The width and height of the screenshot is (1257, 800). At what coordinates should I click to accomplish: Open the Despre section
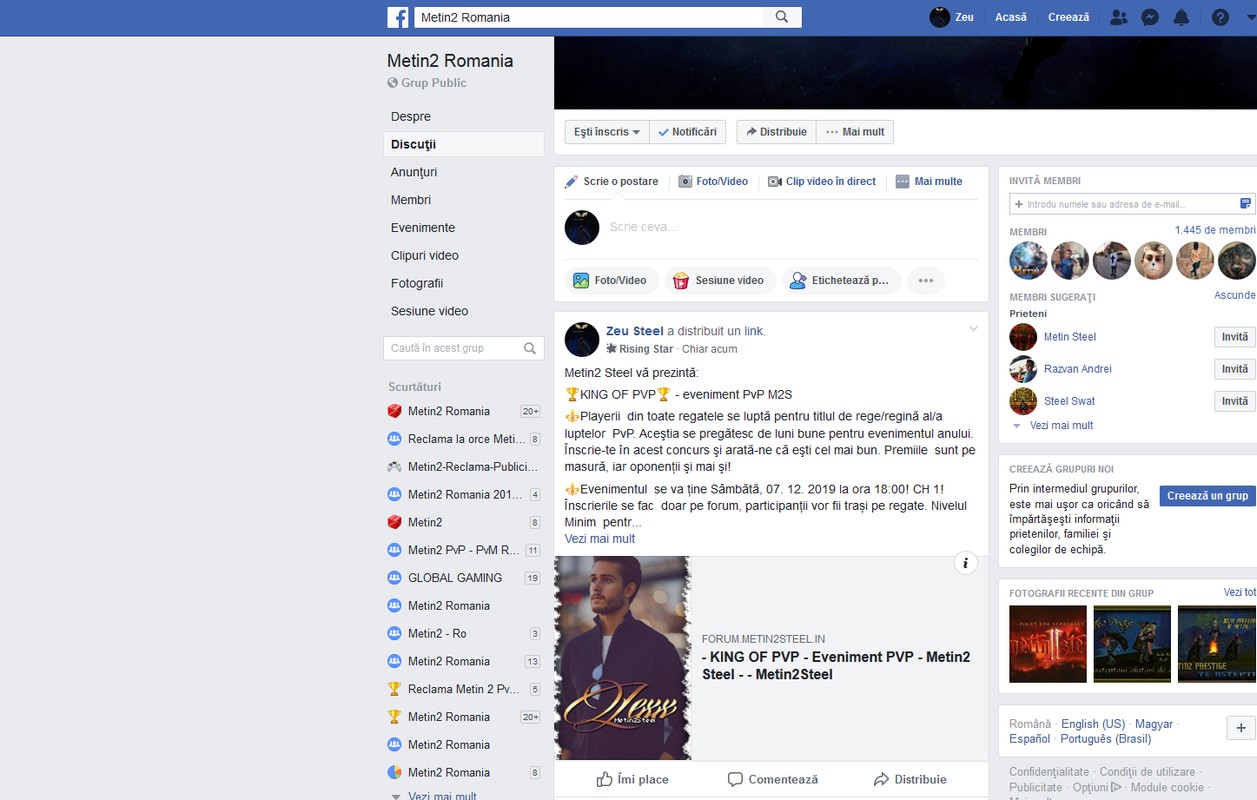point(411,116)
